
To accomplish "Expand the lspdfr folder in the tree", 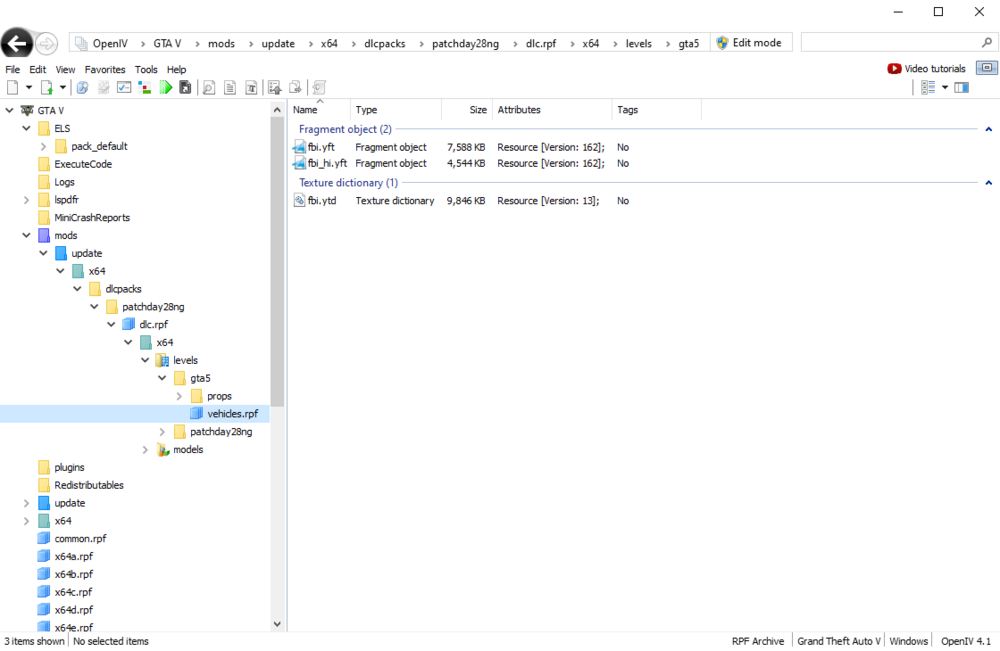I will point(27,199).
